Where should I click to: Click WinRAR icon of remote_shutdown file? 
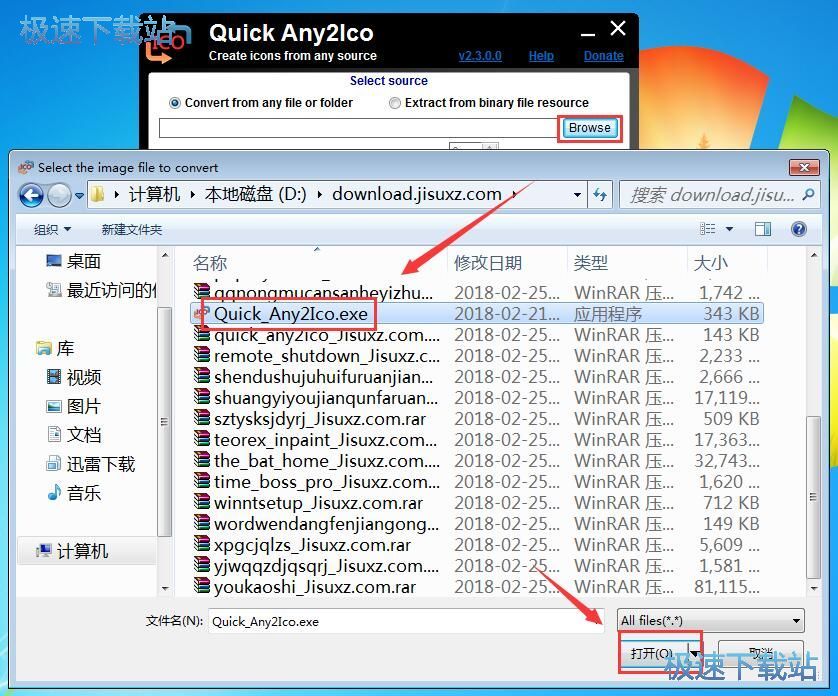(201, 354)
